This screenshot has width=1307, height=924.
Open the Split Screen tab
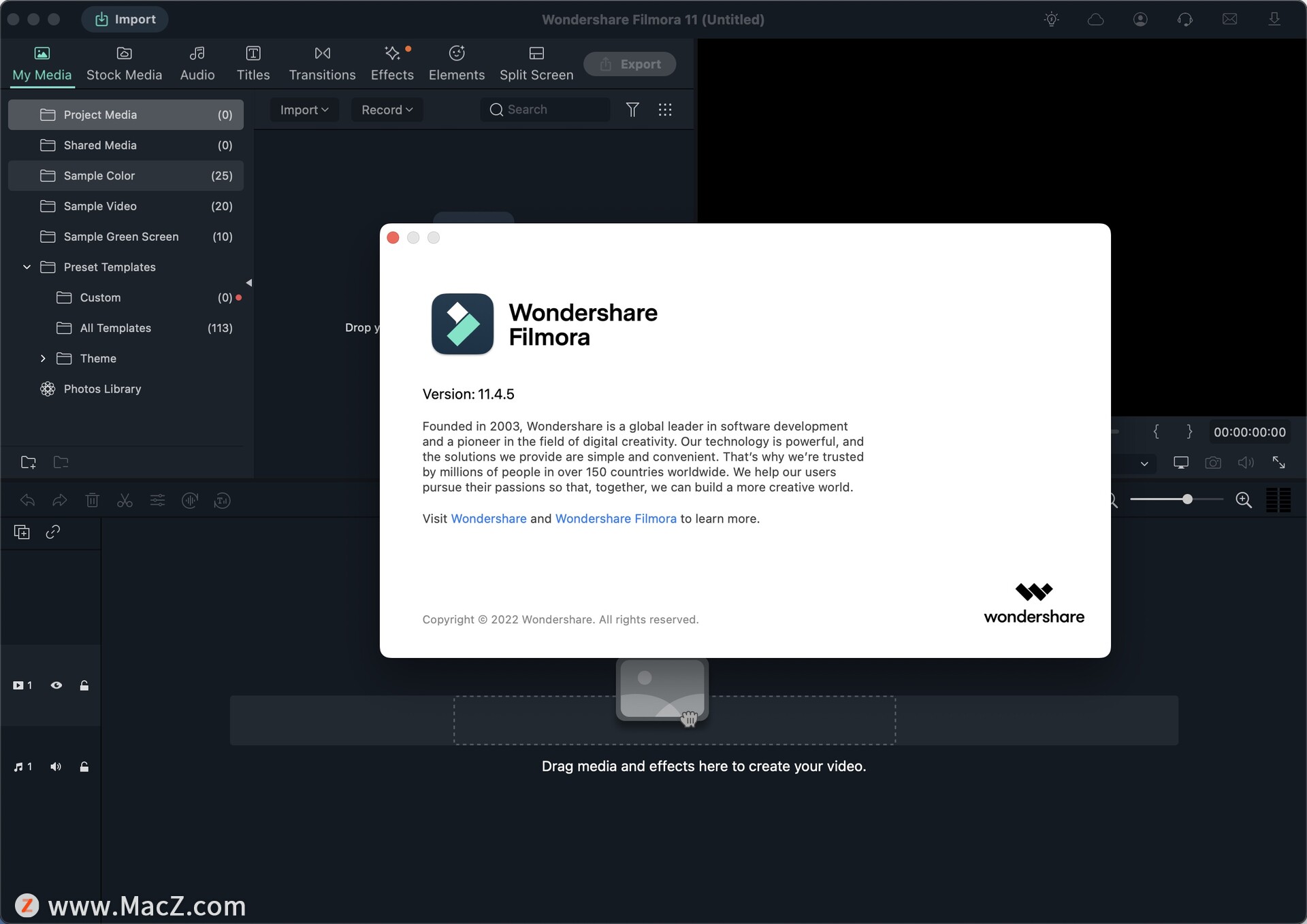point(536,64)
